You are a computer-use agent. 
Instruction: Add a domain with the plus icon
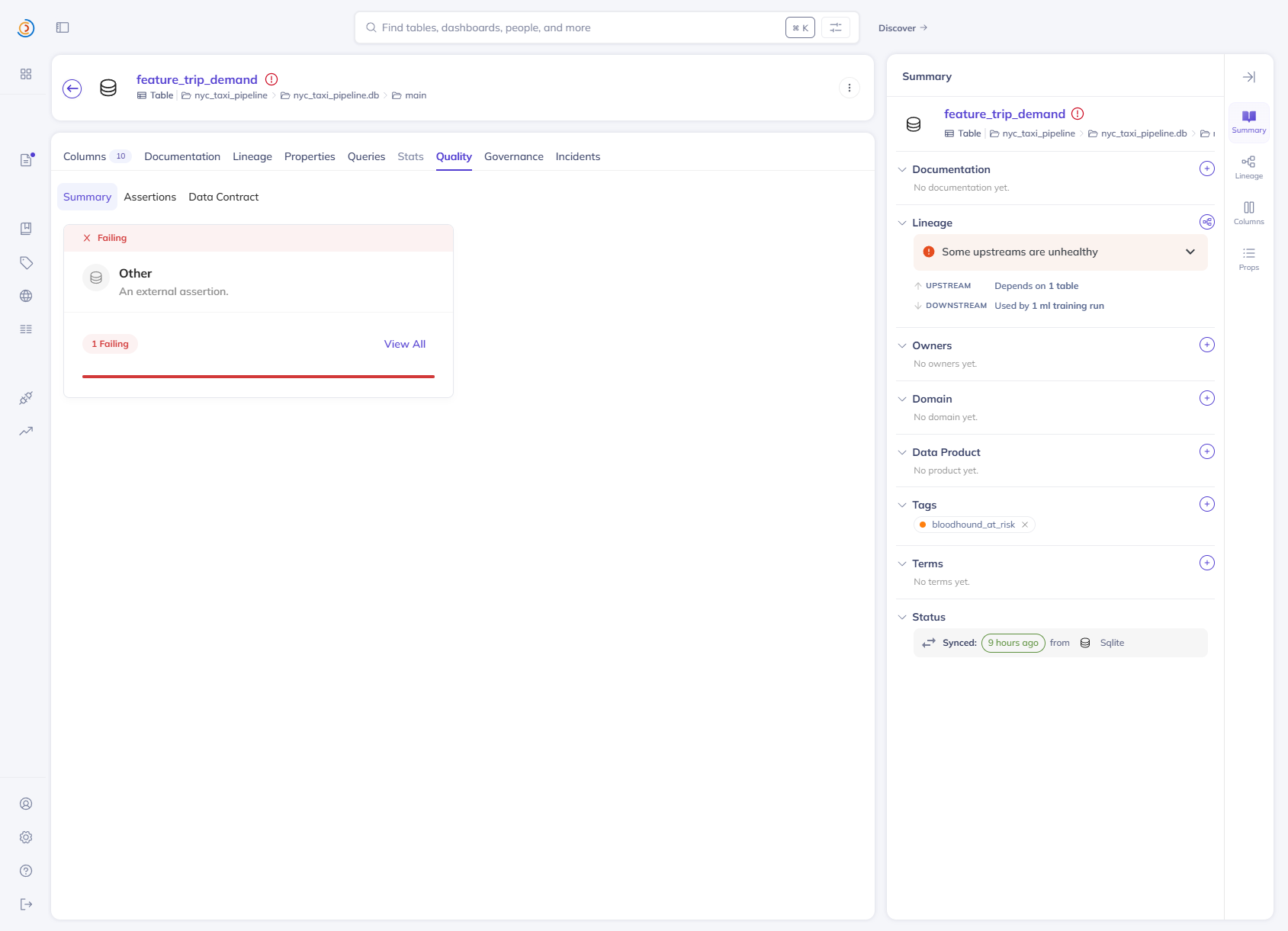(1207, 398)
